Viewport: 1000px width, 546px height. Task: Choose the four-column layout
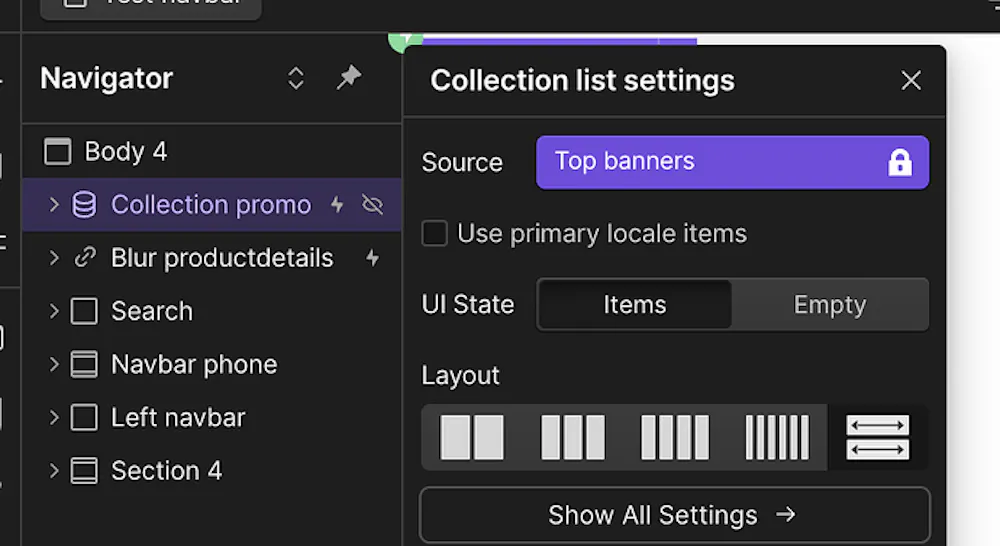pyautogui.click(x=675, y=438)
